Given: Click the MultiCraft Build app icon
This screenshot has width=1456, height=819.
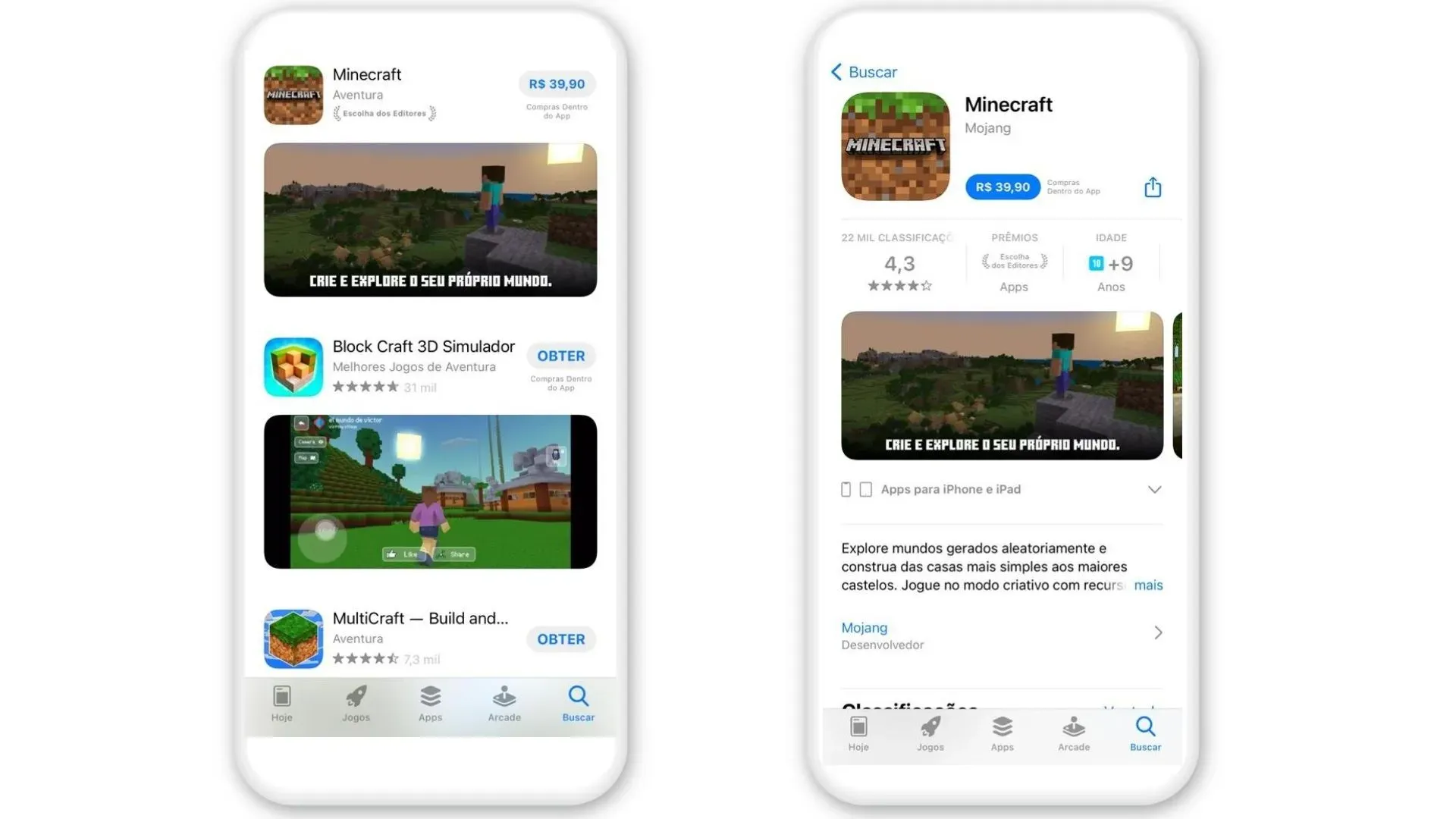Looking at the screenshot, I should [x=293, y=638].
